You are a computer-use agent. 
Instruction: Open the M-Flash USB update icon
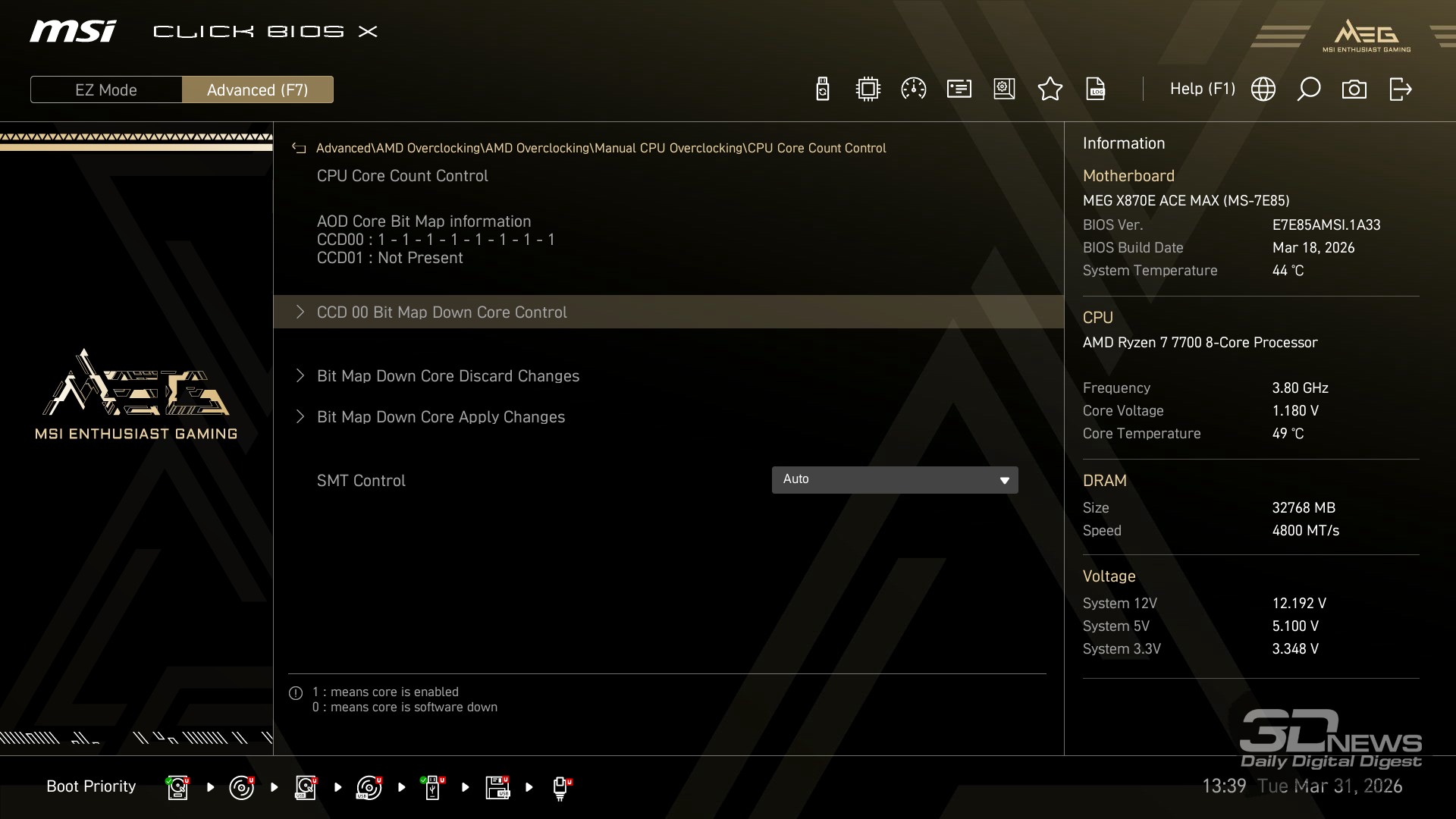(823, 89)
